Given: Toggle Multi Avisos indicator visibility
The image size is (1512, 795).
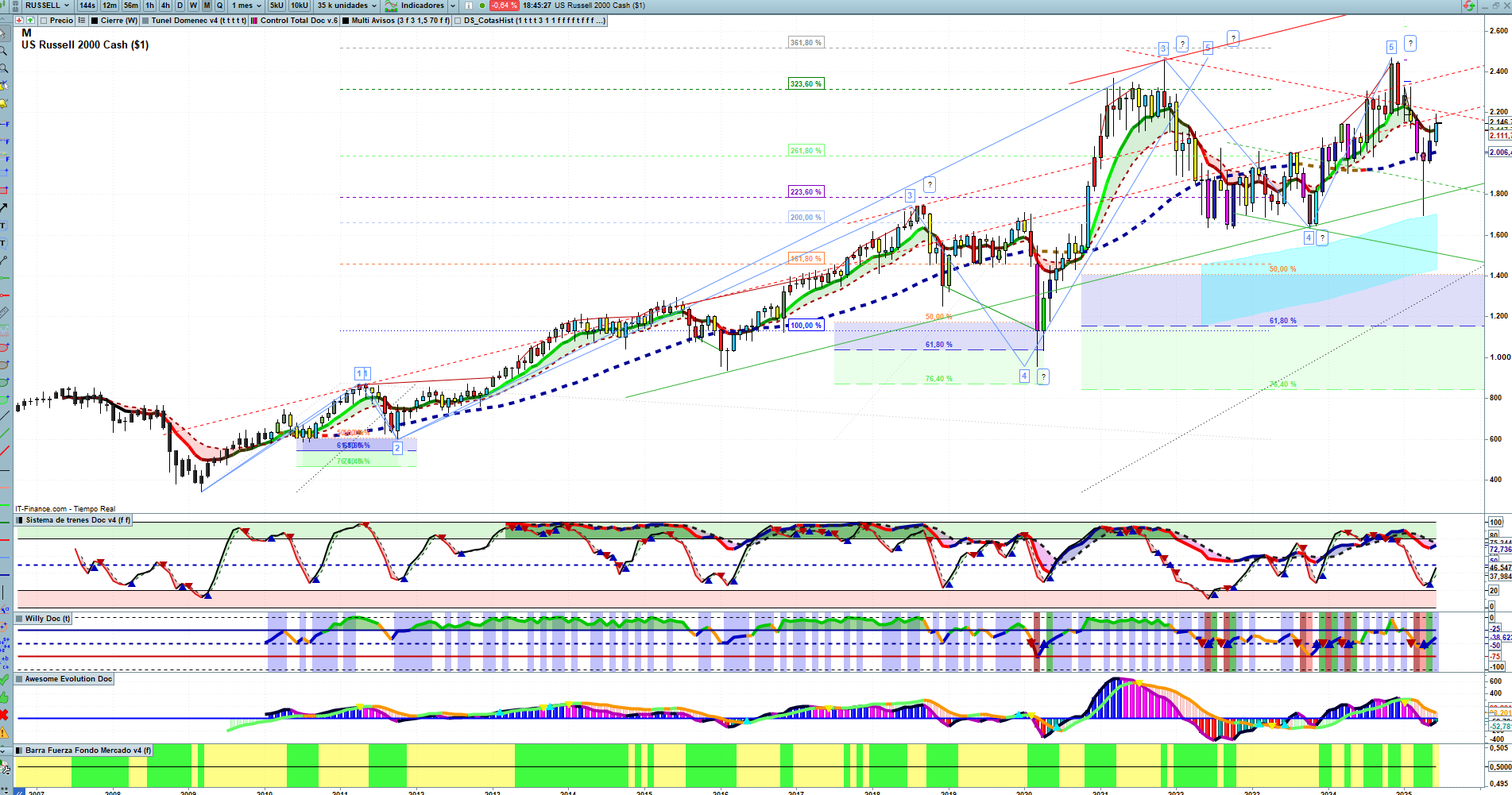Looking at the screenshot, I should (346, 21).
